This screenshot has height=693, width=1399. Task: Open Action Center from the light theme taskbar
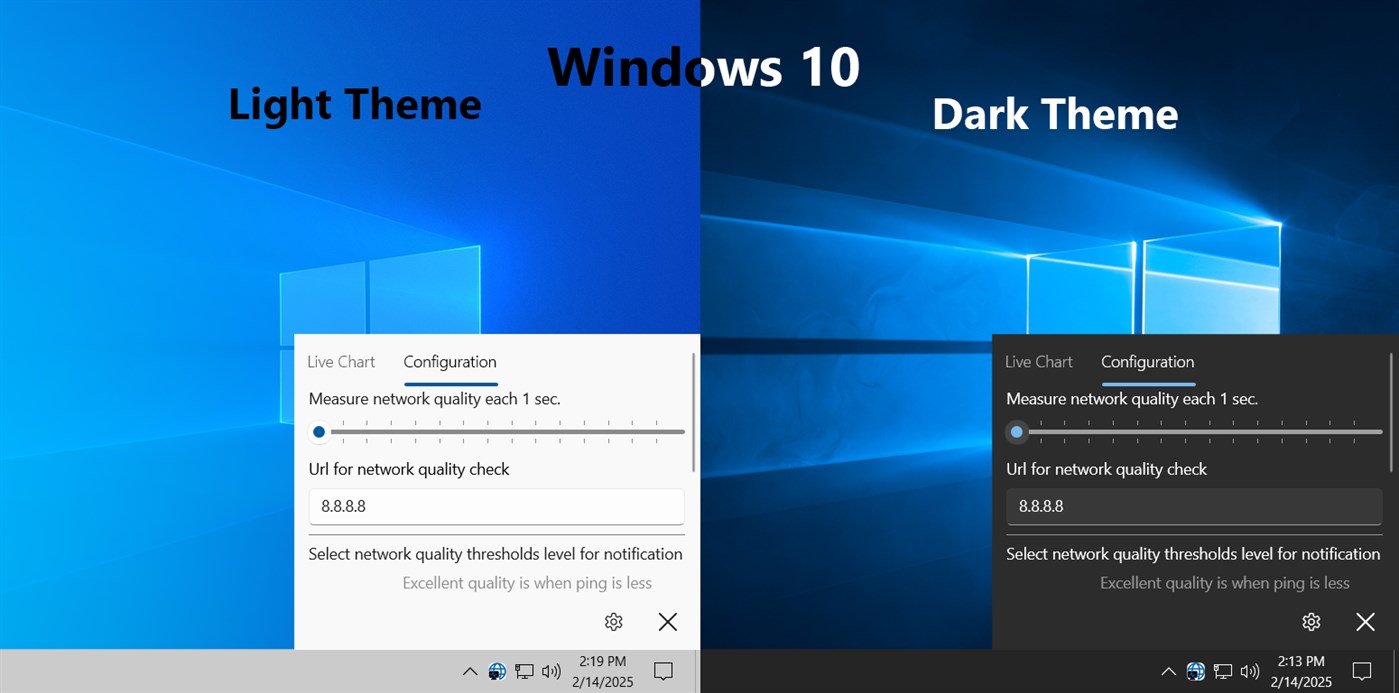coord(663,671)
